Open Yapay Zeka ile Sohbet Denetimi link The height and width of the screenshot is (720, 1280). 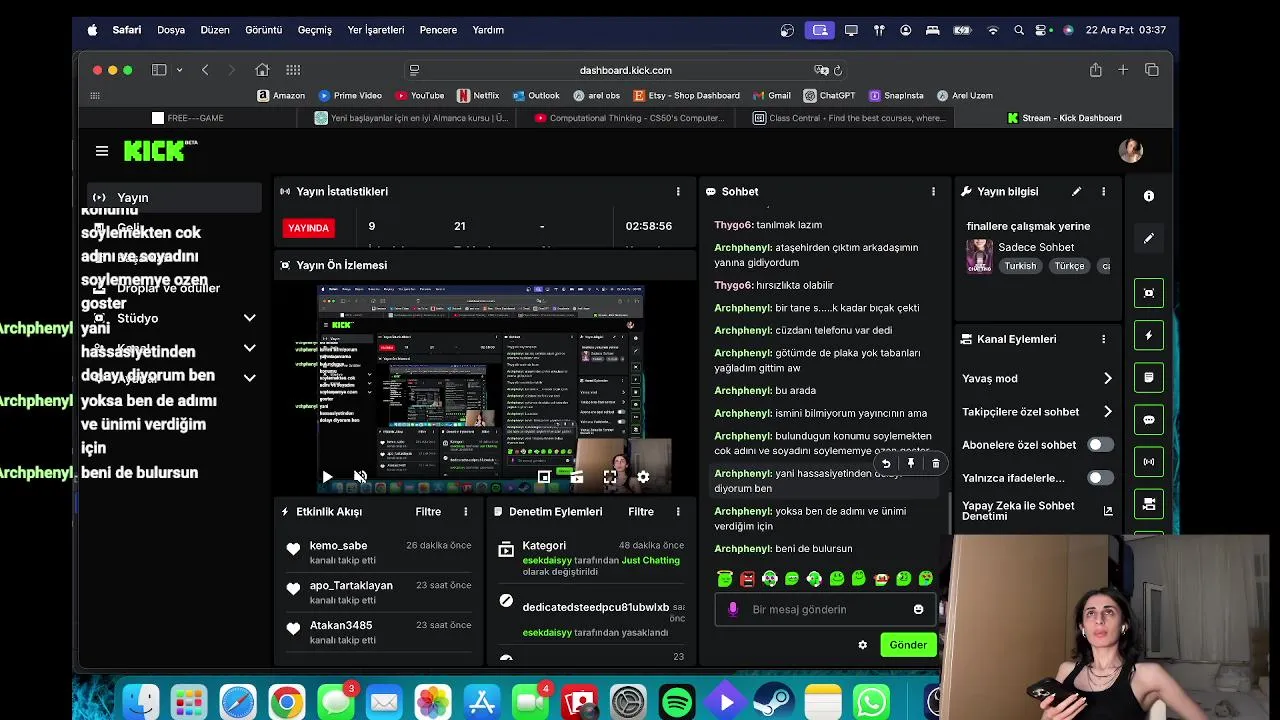1037,511
